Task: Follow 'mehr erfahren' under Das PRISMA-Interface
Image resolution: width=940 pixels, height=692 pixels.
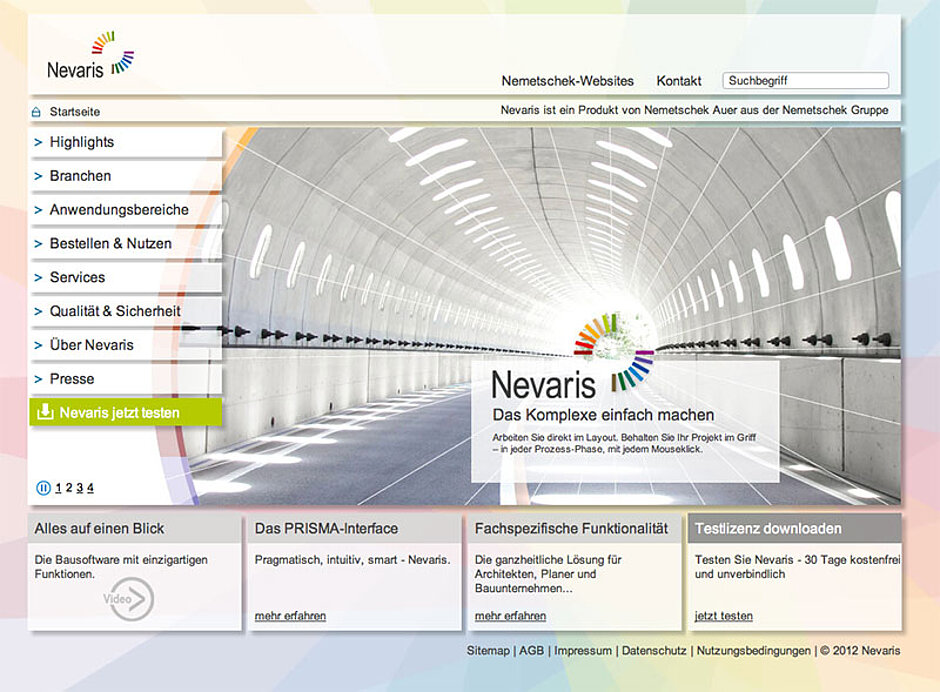Action: tap(290, 616)
